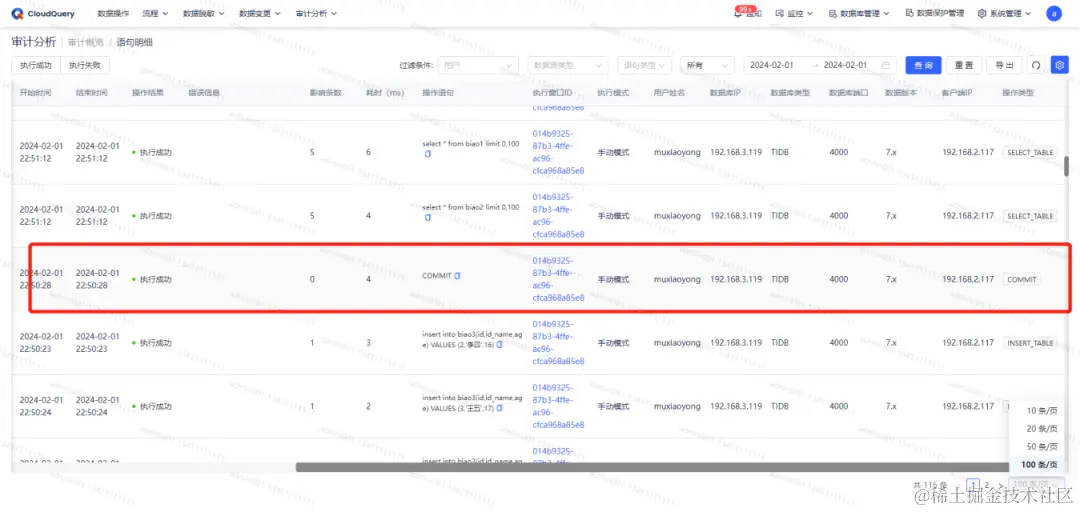Click the 操作语句 column header
The height and width of the screenshot is (512, 1080).
pyautogui.click(x=438, y=93)
